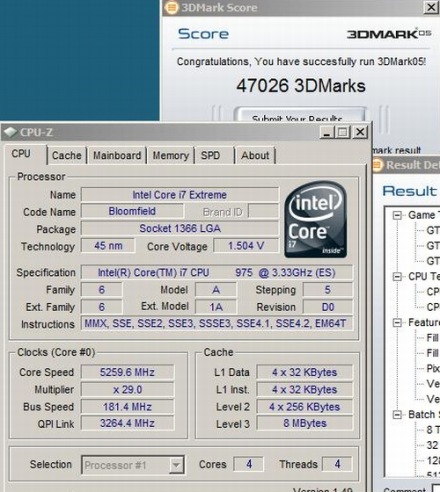Switch to the Cache tab
This screenshot has height=492, width=440.
[x=67, y=155]
